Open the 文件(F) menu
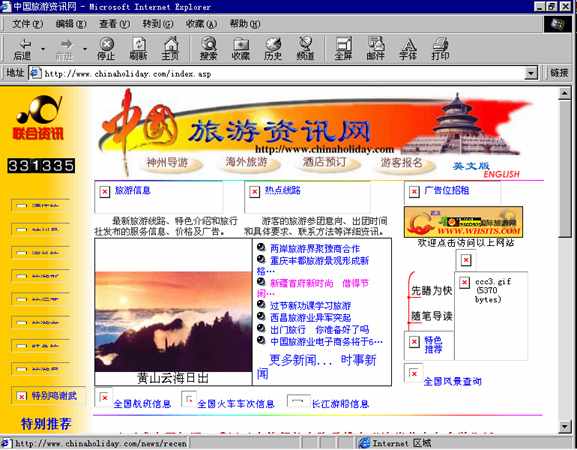The width and height of the screenshot is (577, 450). 28,24
